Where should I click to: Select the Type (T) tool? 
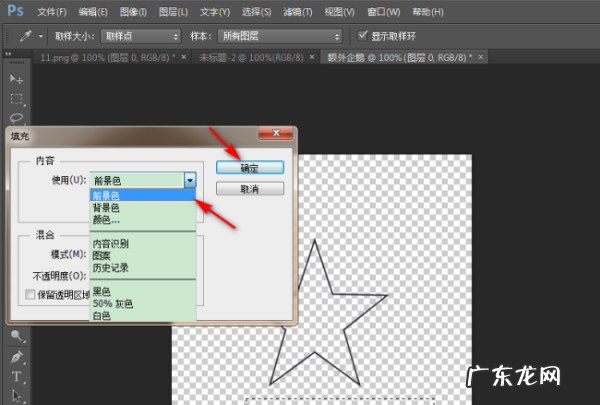click(16, 377)
